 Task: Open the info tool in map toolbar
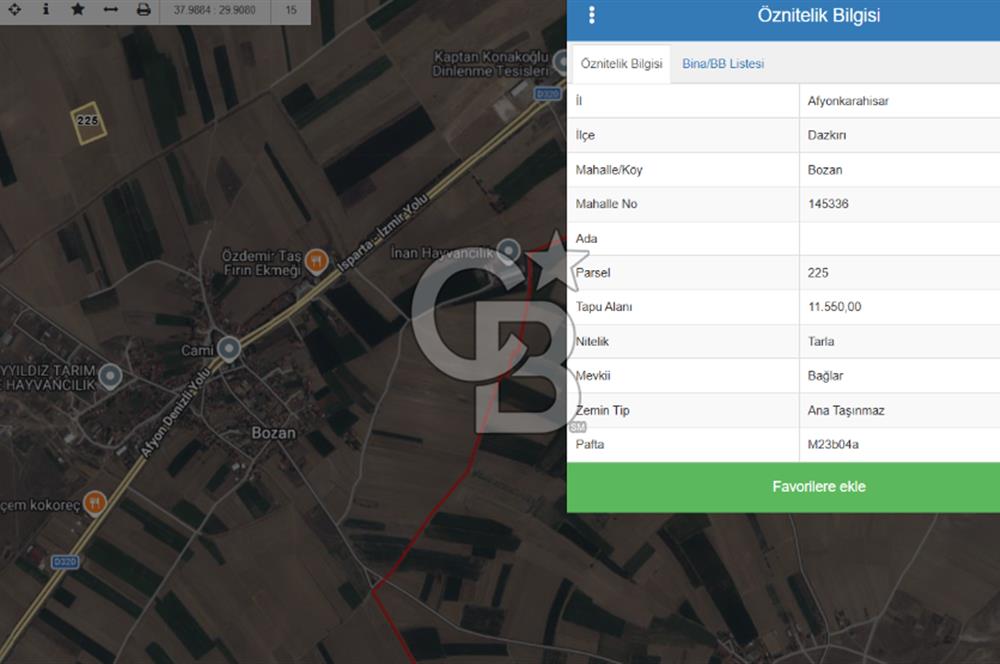pos(46,10)
